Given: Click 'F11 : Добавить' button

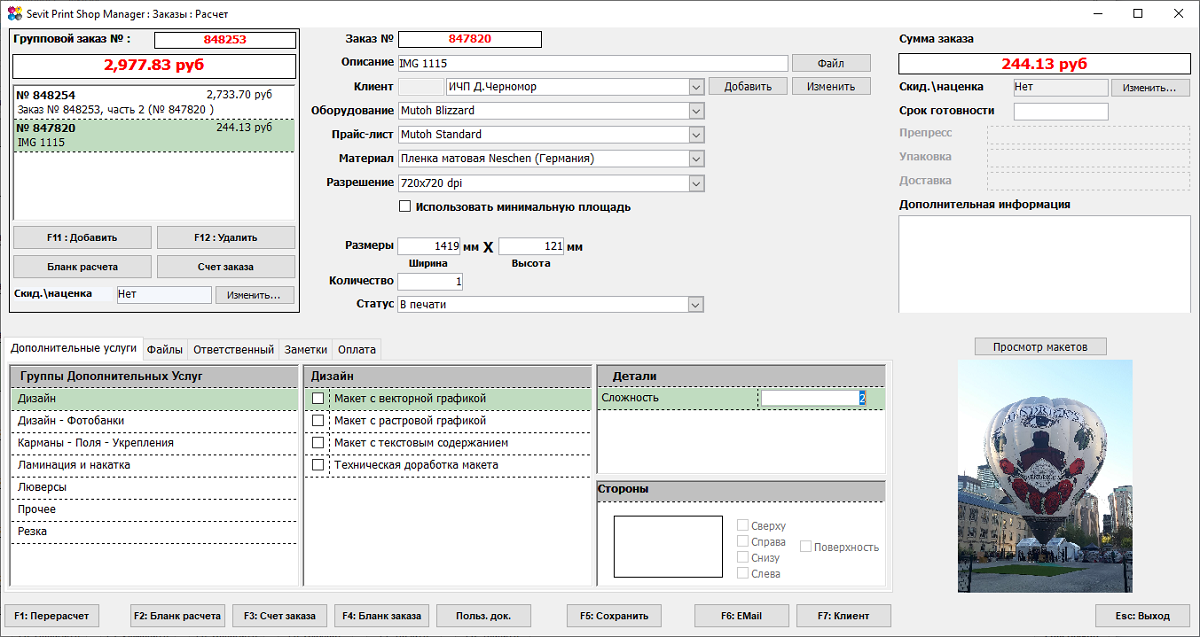Looking at the screenshot, I should (82, 237).
